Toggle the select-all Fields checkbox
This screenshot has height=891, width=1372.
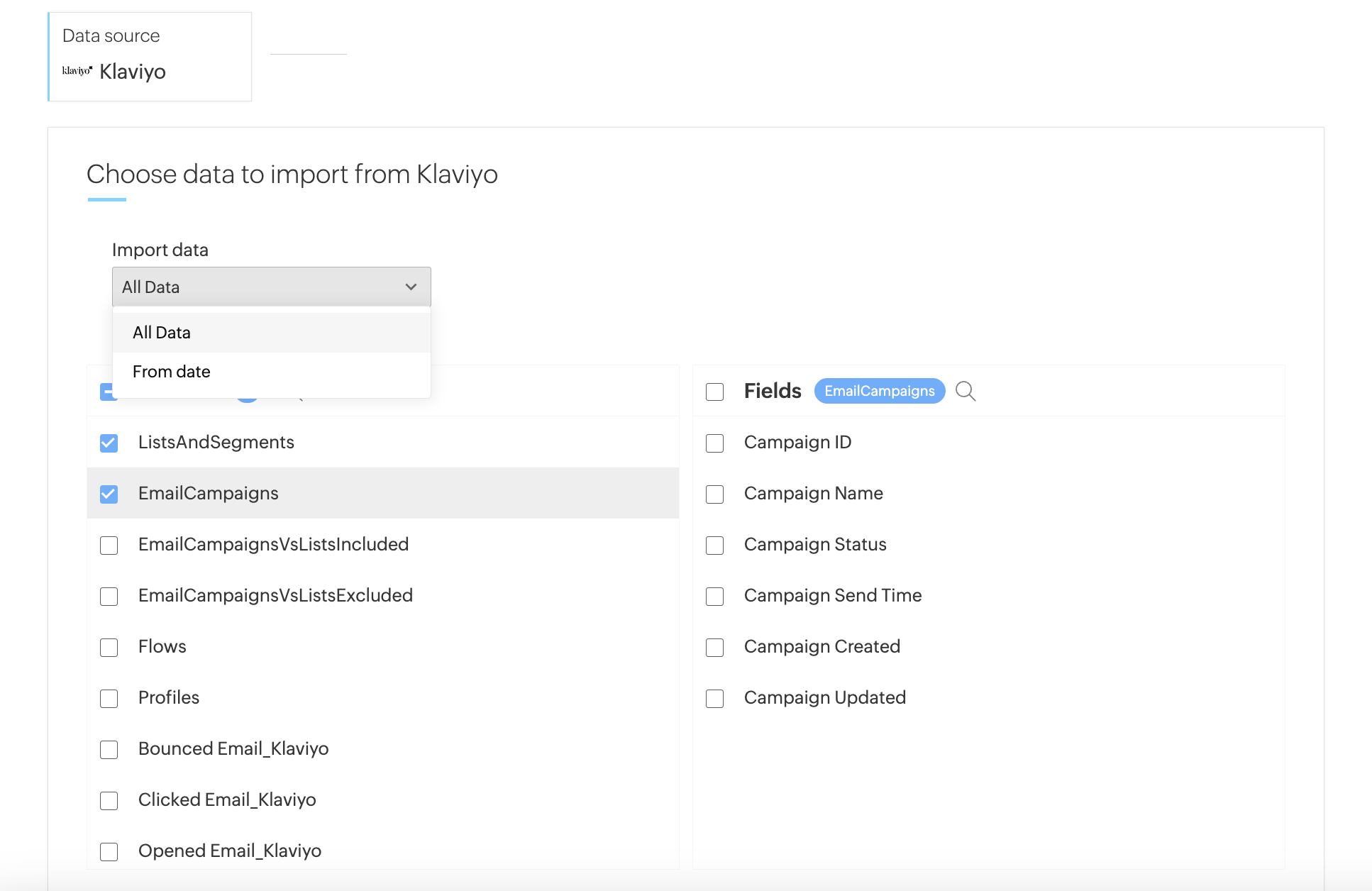coord(715,392)
